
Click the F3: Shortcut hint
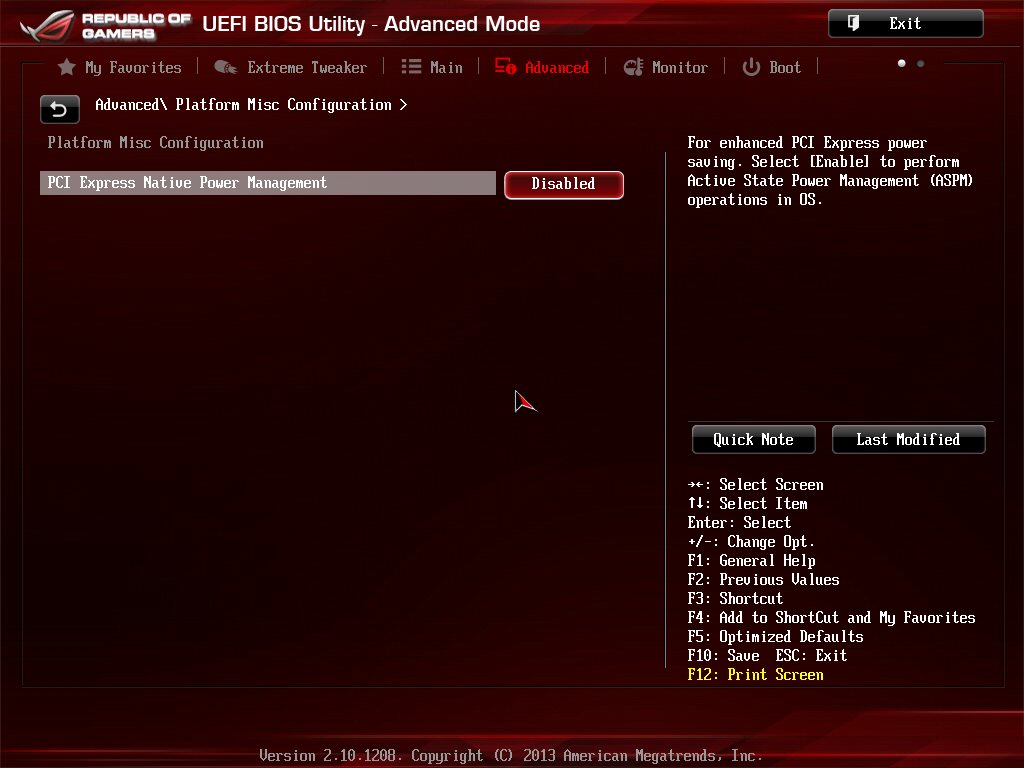click(735, 599)
